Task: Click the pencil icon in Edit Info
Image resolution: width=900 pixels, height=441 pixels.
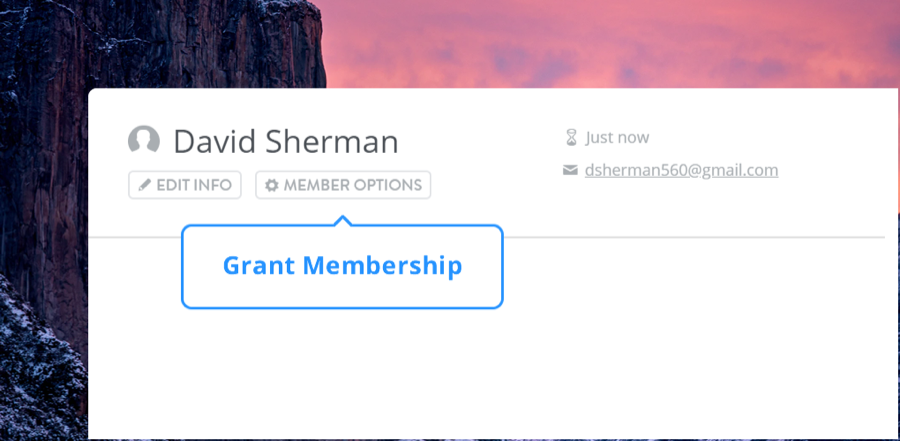Action: [x=144, y=186]
